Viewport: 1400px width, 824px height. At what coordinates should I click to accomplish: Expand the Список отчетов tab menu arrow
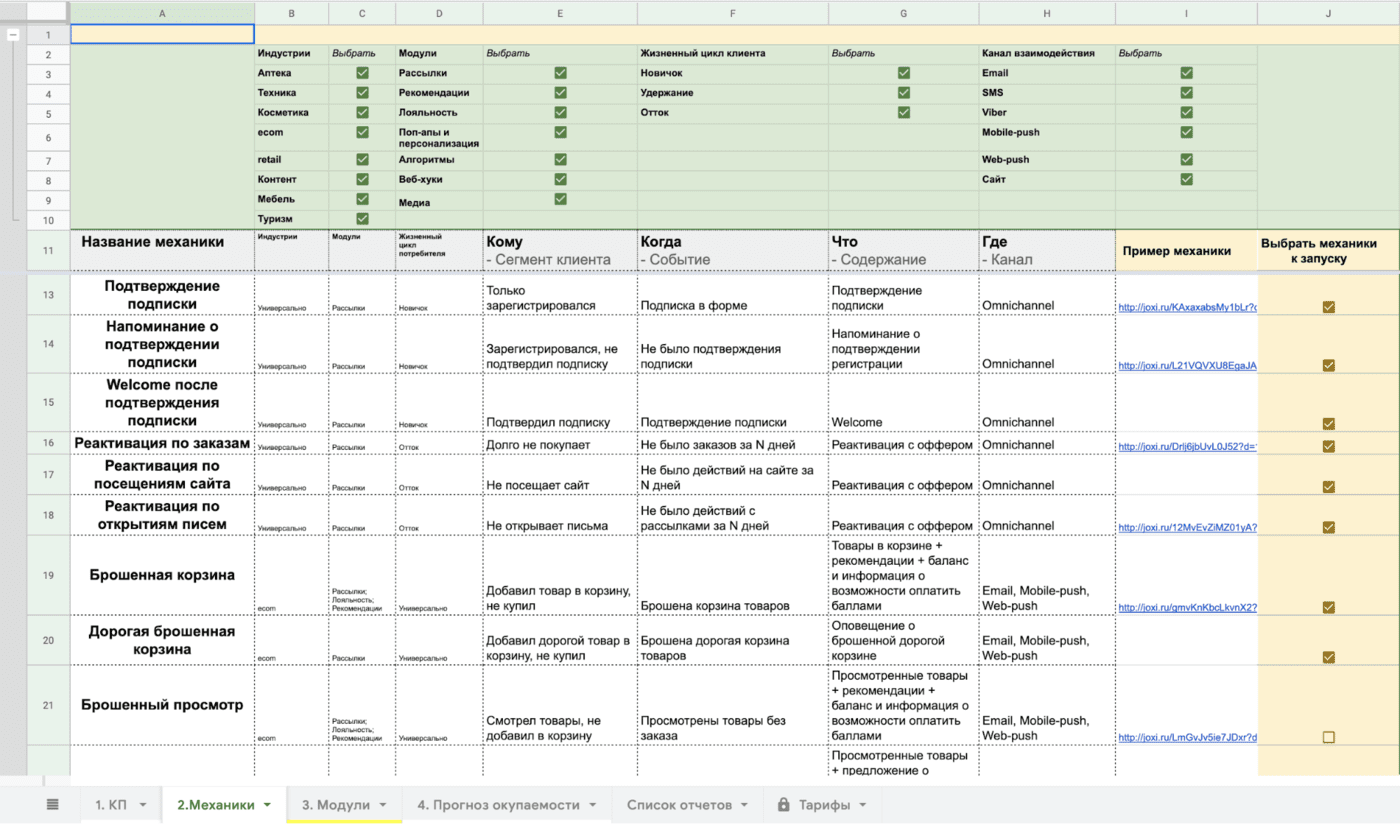tap(744, 805)
